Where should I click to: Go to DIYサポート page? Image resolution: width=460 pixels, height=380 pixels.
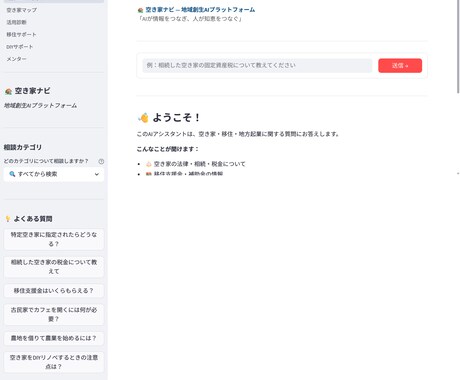[x=20, y=47]
